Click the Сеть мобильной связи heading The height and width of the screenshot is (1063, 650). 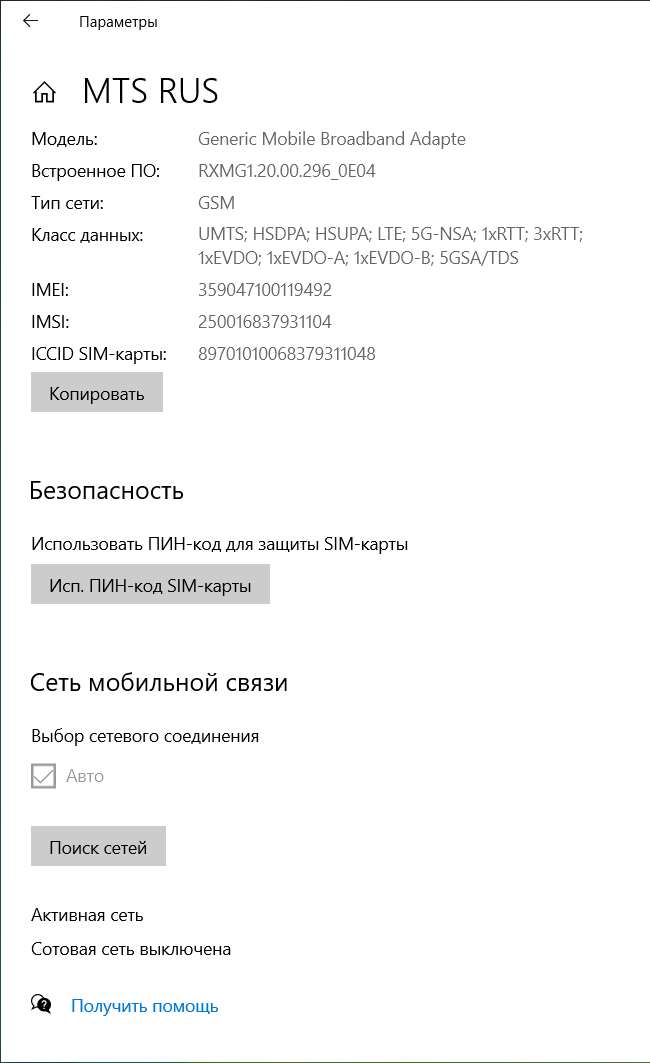[159, 683]
